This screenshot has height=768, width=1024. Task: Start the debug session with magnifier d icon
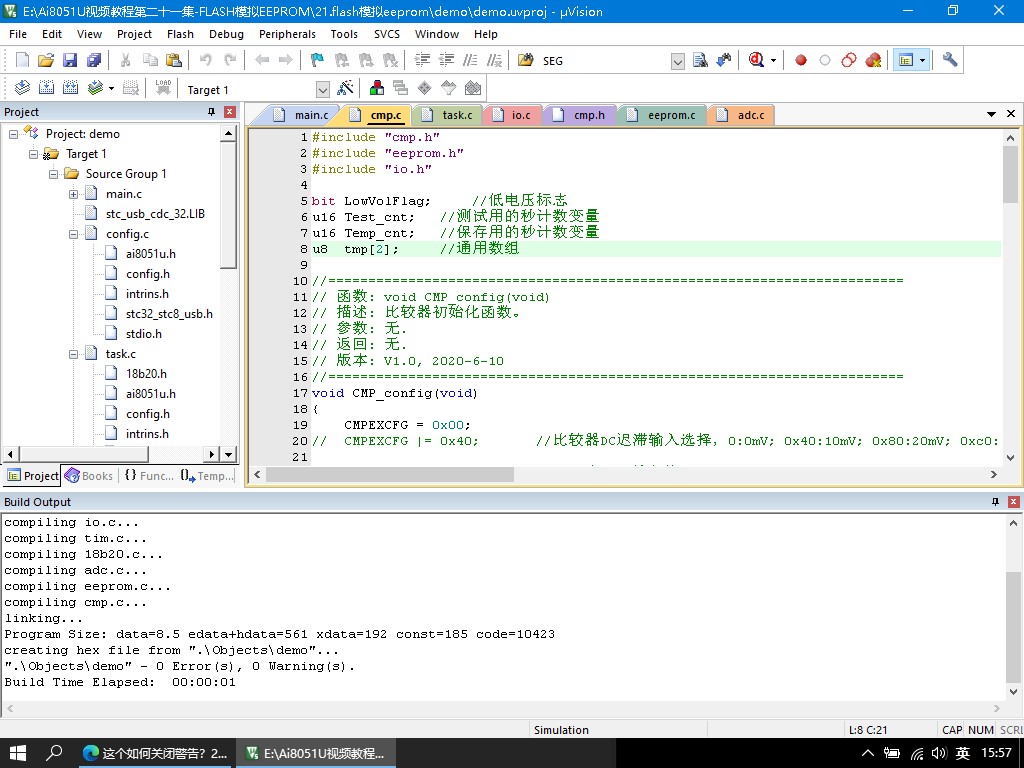(x=756, y=60)
